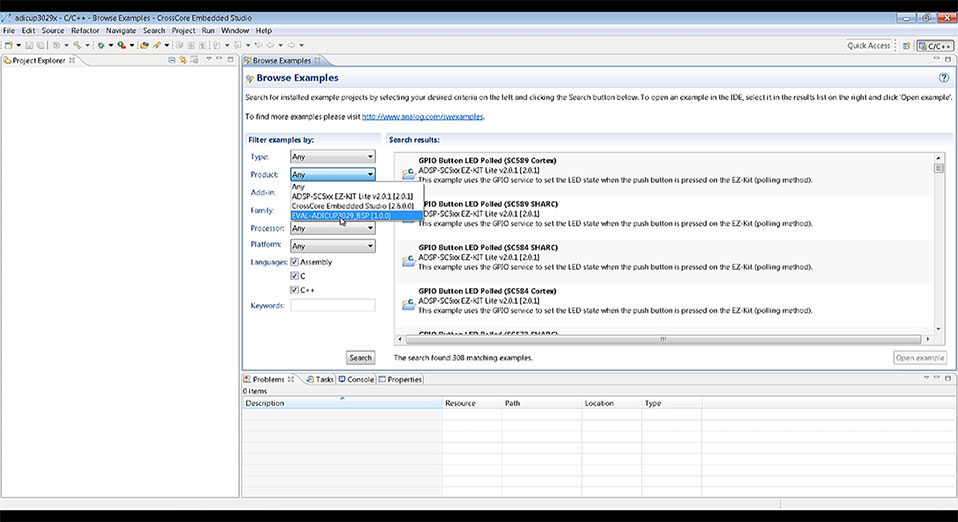Click the New project toolbar icon
958x522 pixels.
click(x=9, y=45)
